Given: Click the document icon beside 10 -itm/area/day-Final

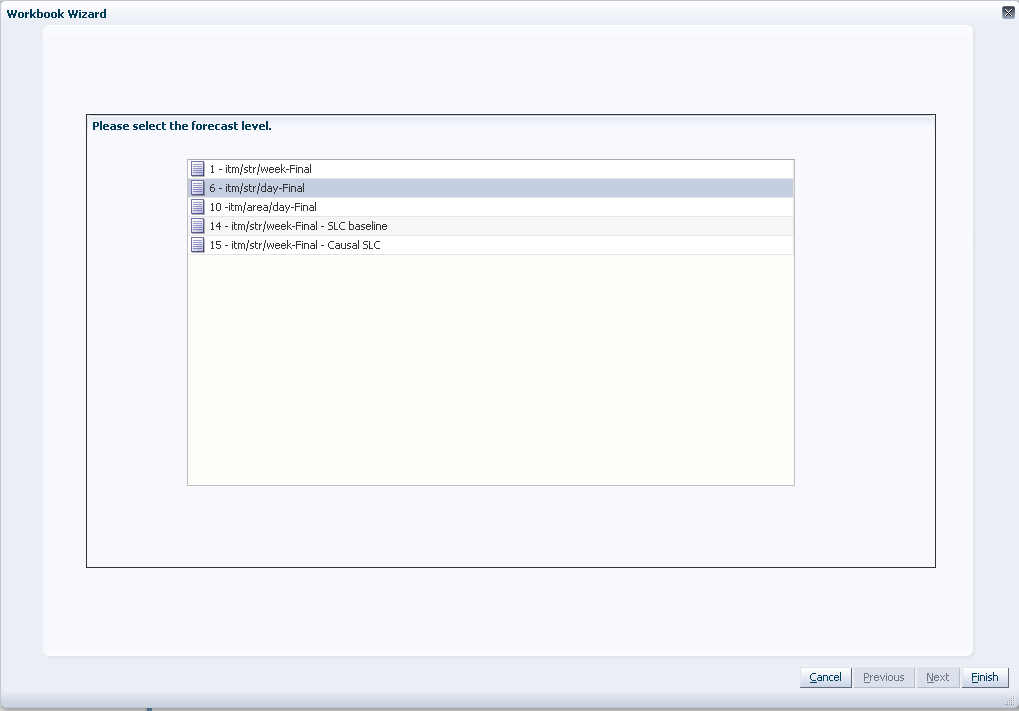Looking at the screenshot, I should tap(198, 207).
